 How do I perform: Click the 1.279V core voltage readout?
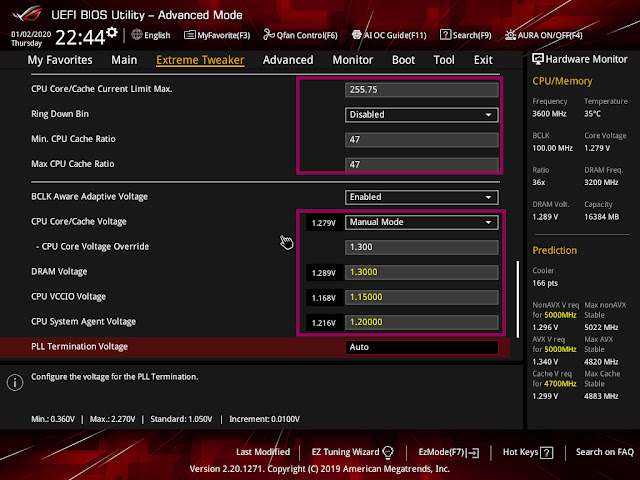324,223
